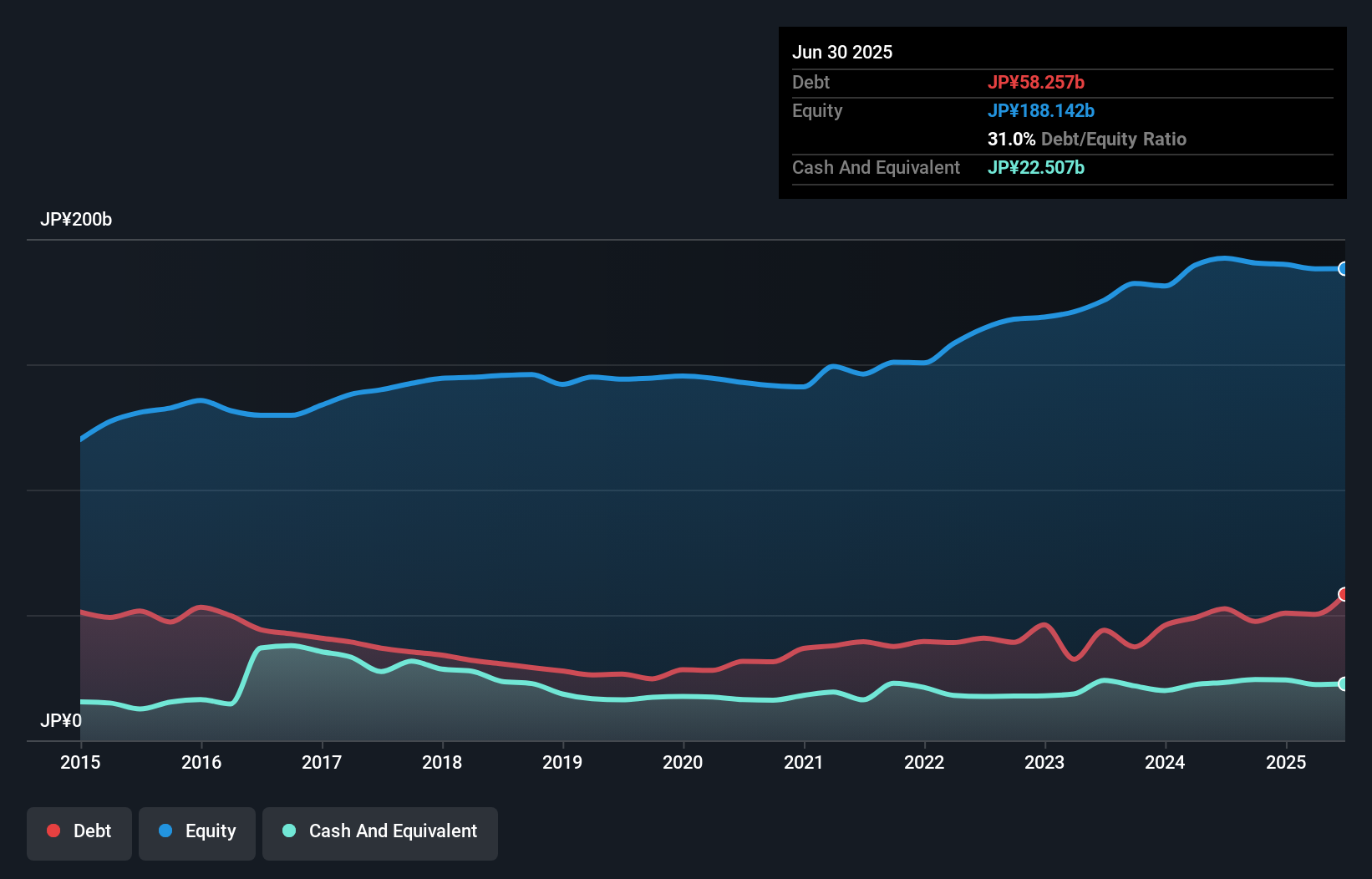Open details for the Debt/Equity Ratio row

point(1087,139)
